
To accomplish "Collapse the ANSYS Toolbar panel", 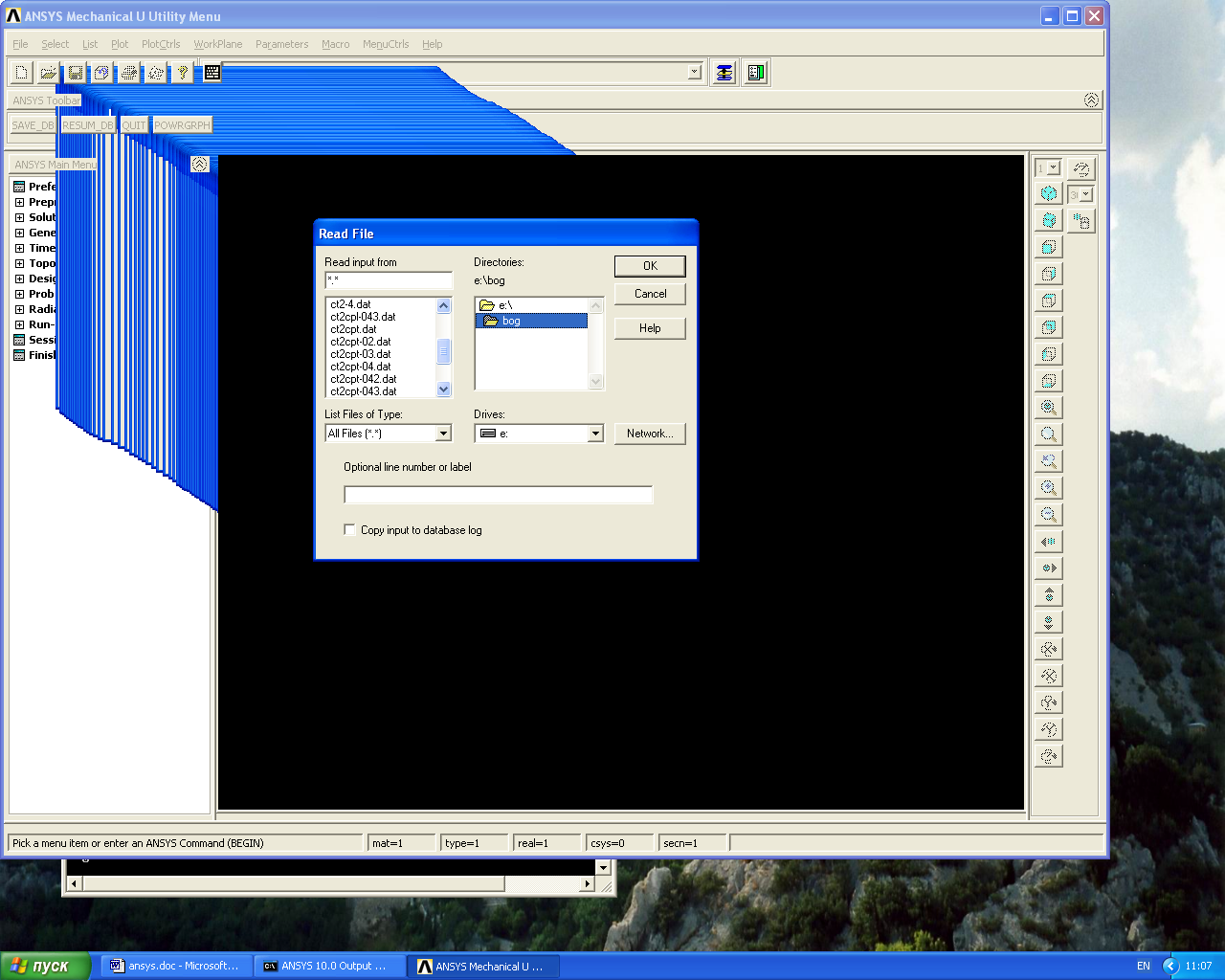I will tap(1091, 100).
